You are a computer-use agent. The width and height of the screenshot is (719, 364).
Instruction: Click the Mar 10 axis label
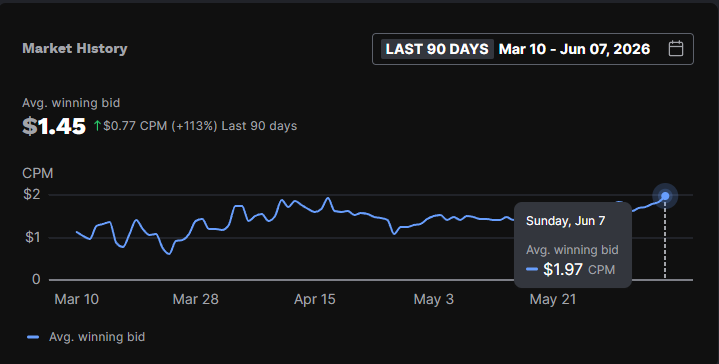tap(77, 299)
